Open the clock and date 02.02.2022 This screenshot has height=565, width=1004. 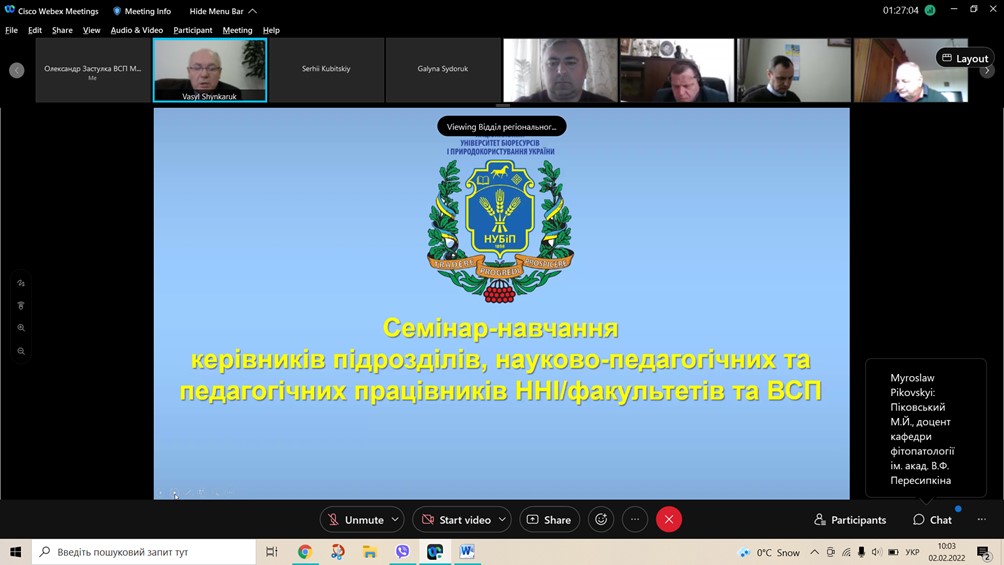coord(946,552)
